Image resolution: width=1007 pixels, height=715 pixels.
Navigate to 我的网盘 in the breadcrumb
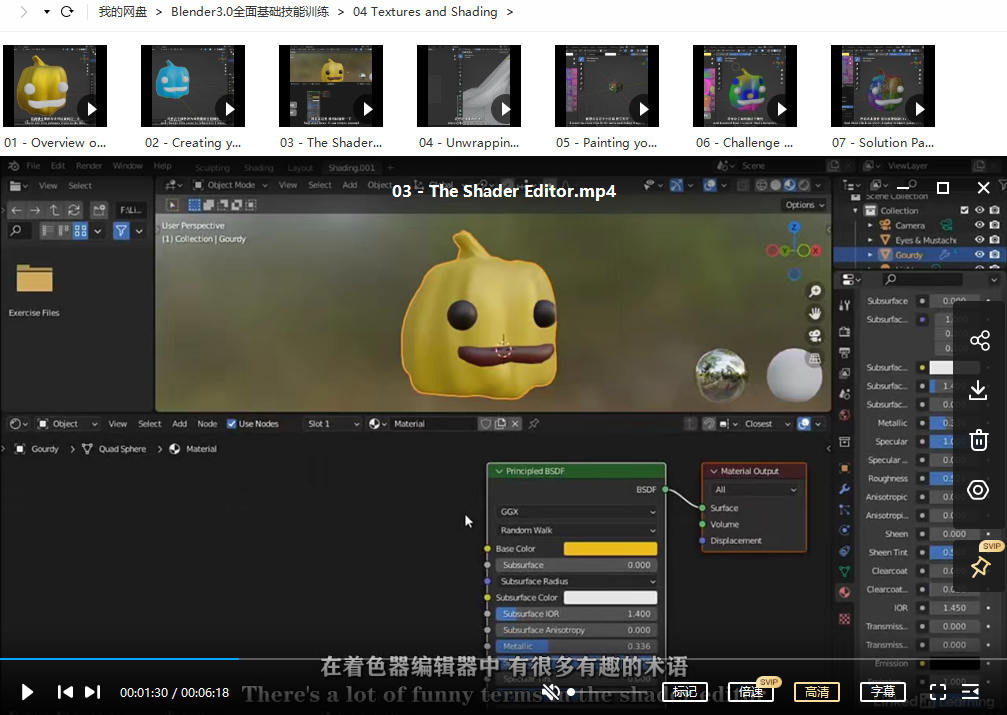coord(122,12)
